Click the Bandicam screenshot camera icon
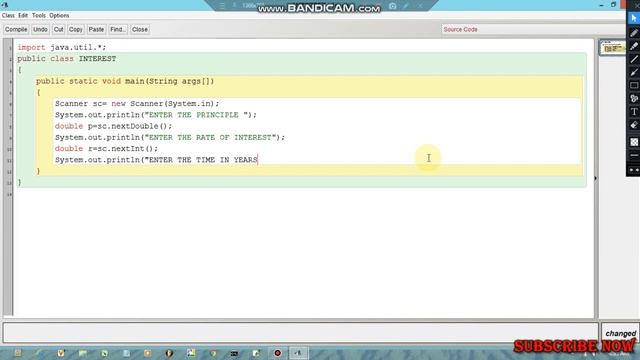The height and width of the screenshot is (360, 640). coord(393,6)
